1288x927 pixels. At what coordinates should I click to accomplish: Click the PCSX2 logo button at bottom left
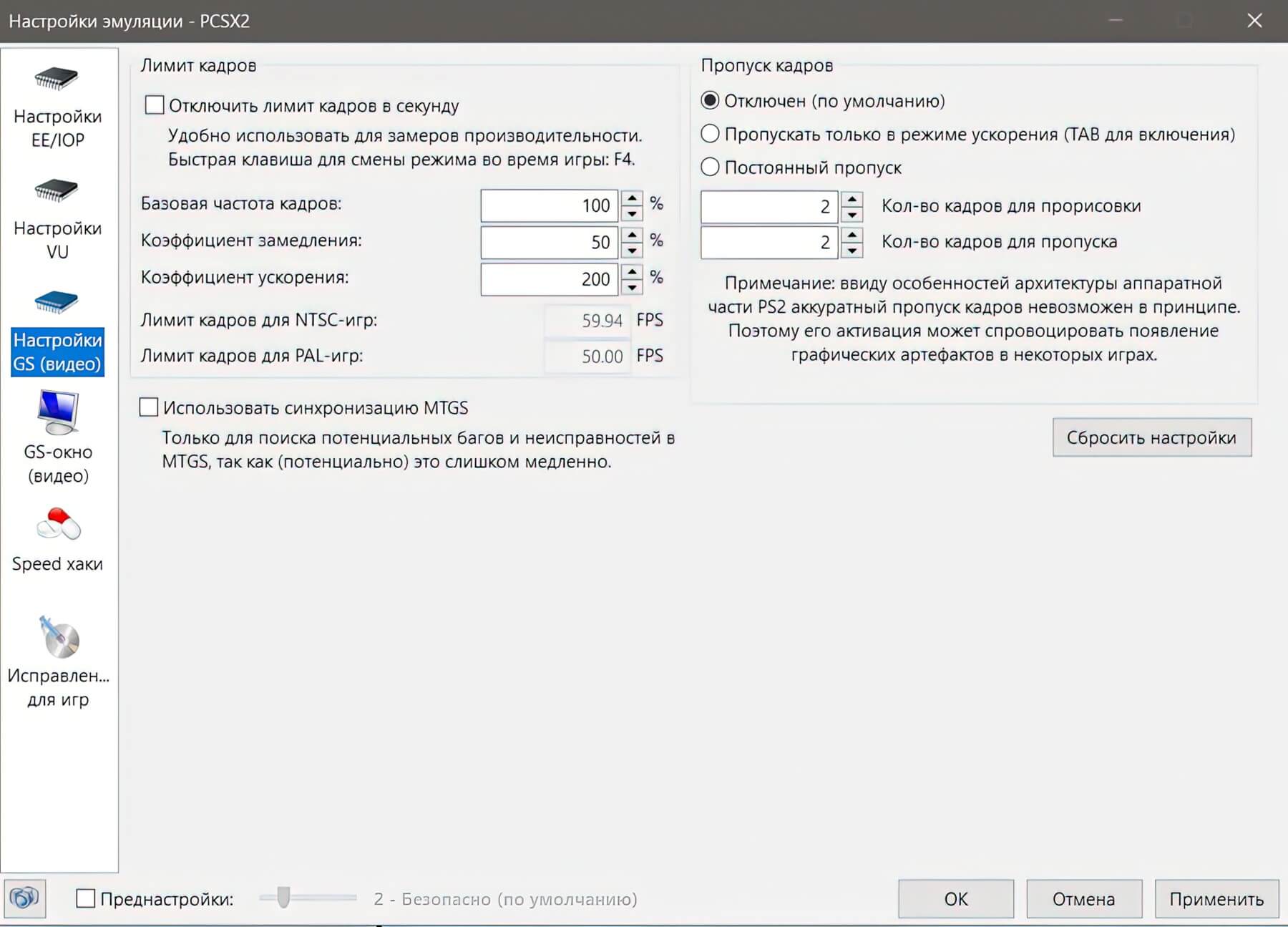click(25, 898)
